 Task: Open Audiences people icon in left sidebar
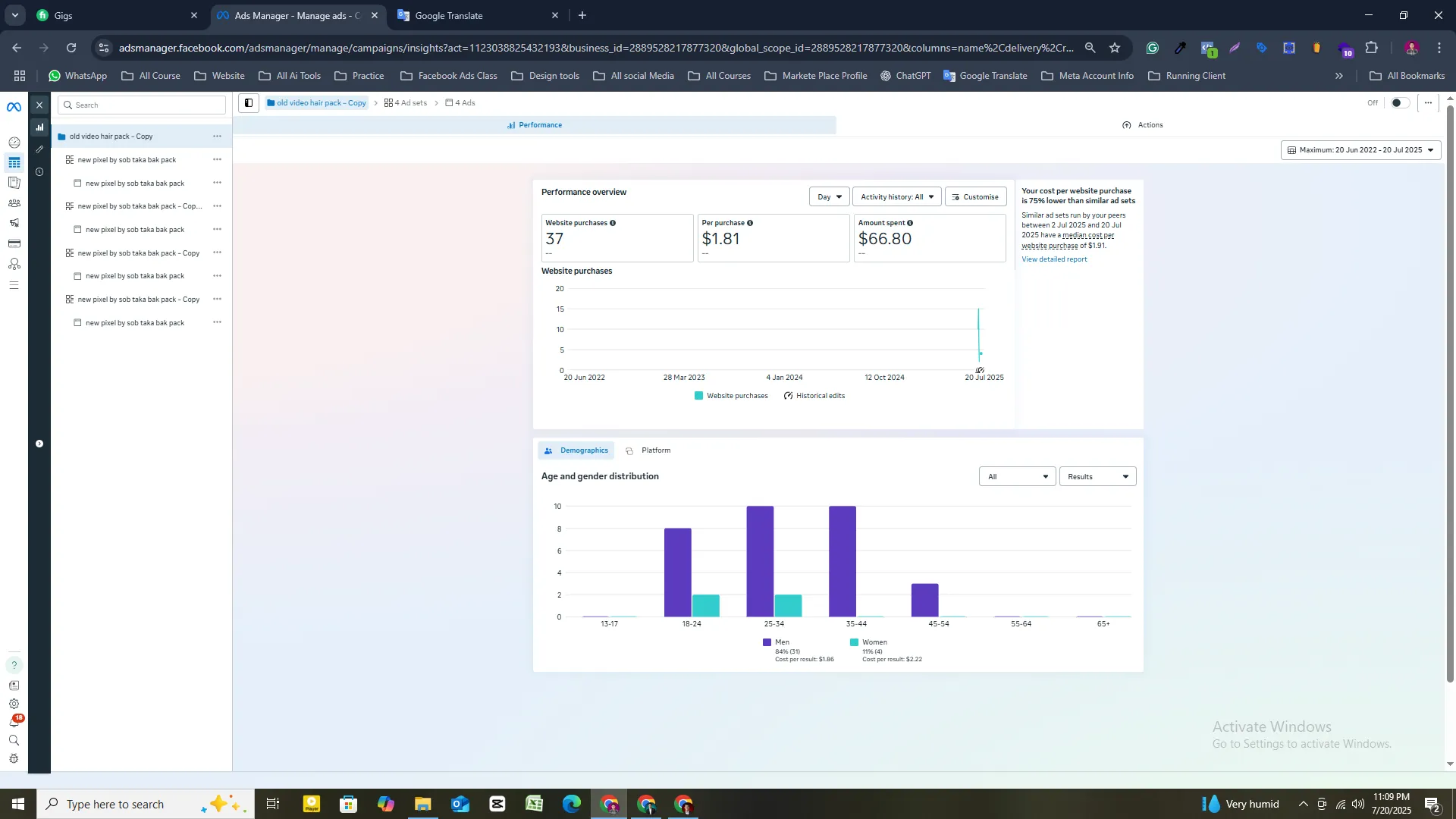point(14,203)
